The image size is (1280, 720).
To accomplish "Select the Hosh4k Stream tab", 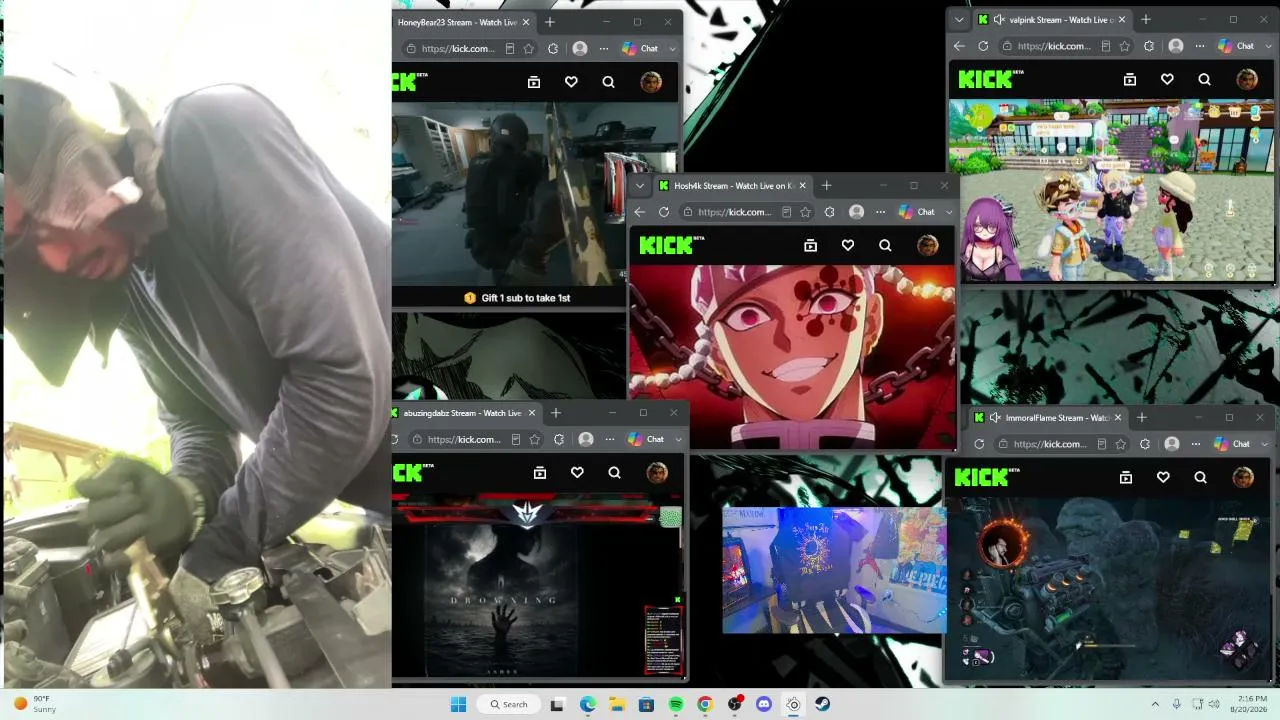I will 731,186.
